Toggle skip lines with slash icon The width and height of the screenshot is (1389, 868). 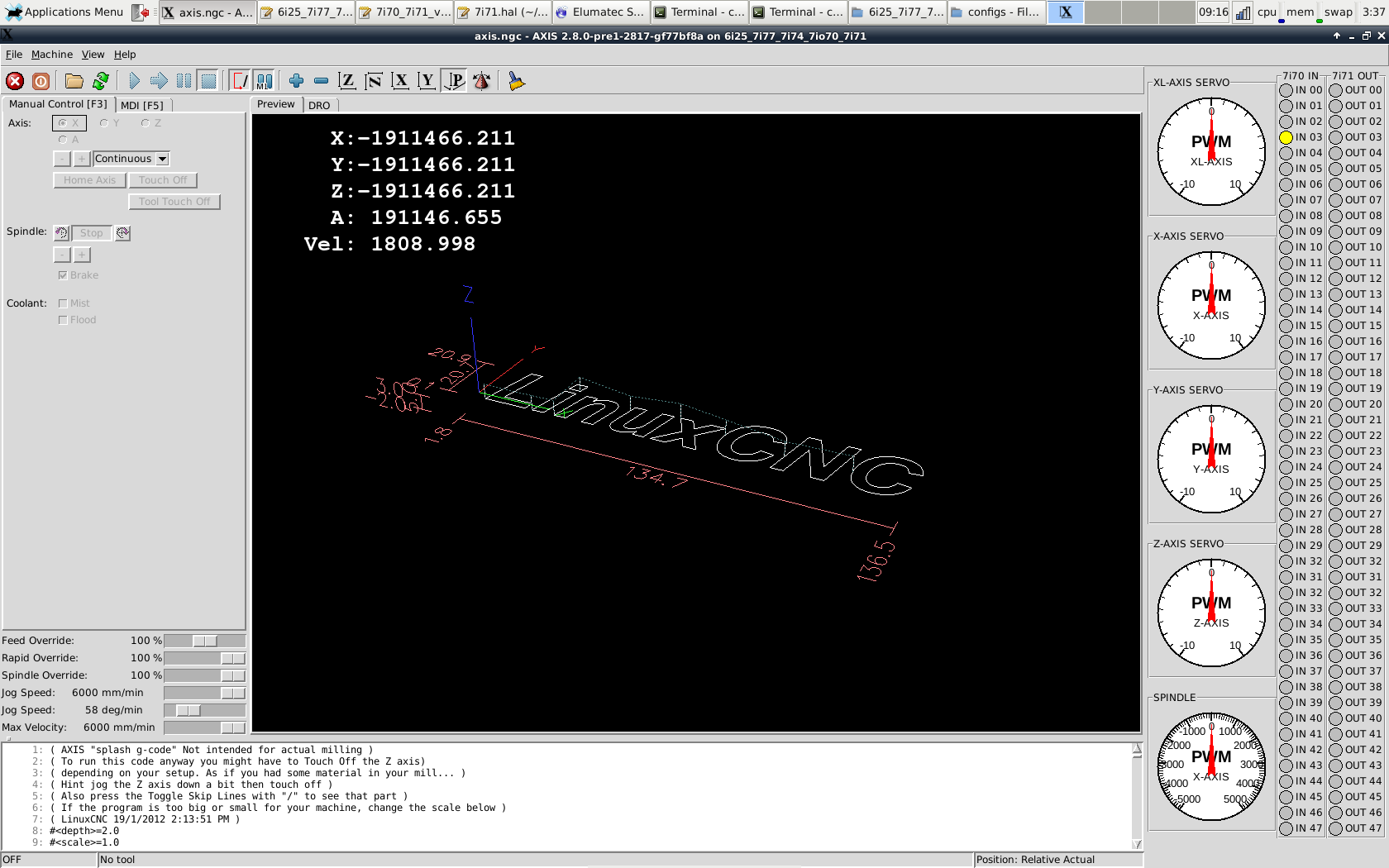240,81
